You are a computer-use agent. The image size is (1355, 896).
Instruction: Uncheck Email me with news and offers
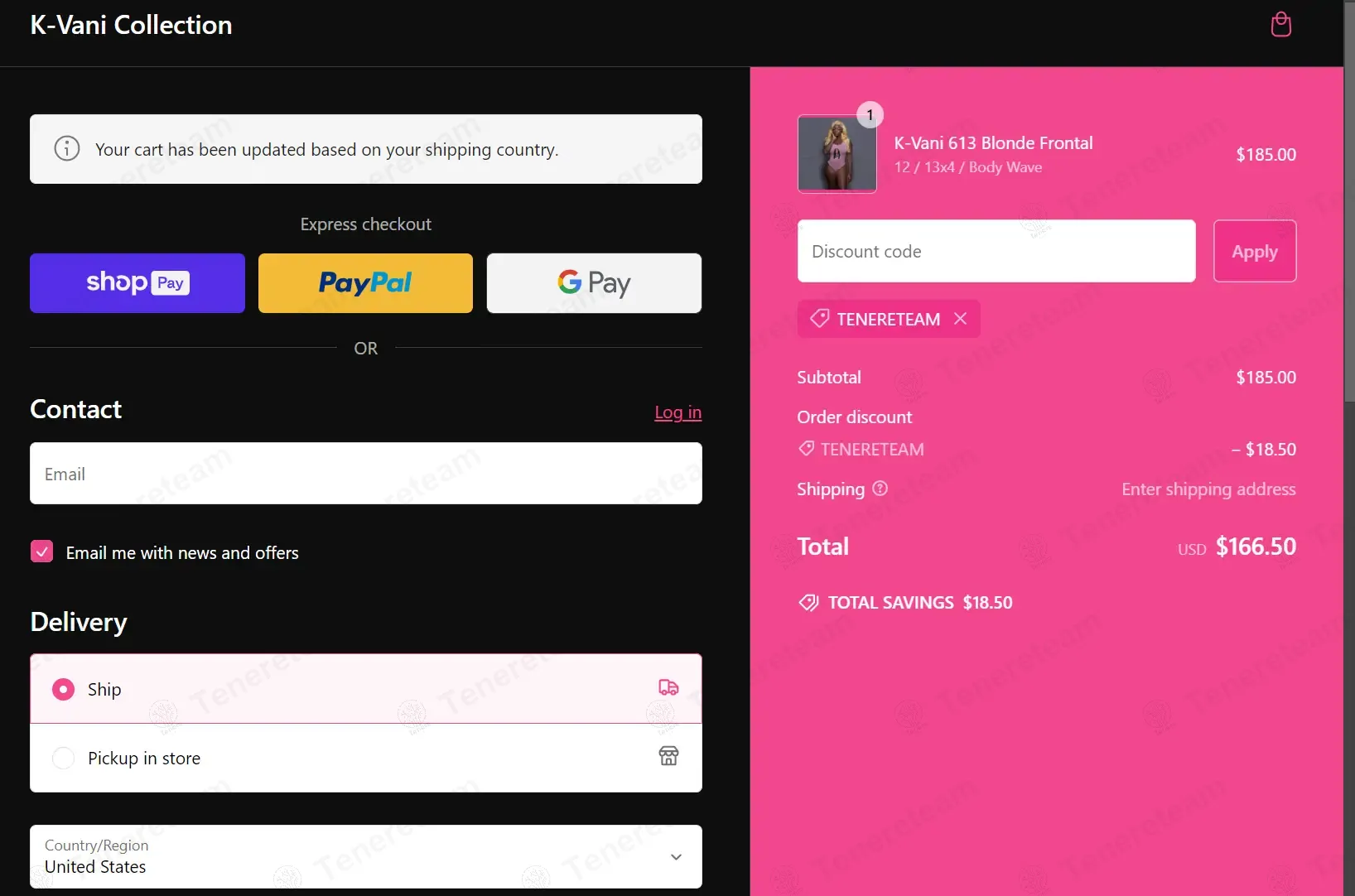[41, 552]
